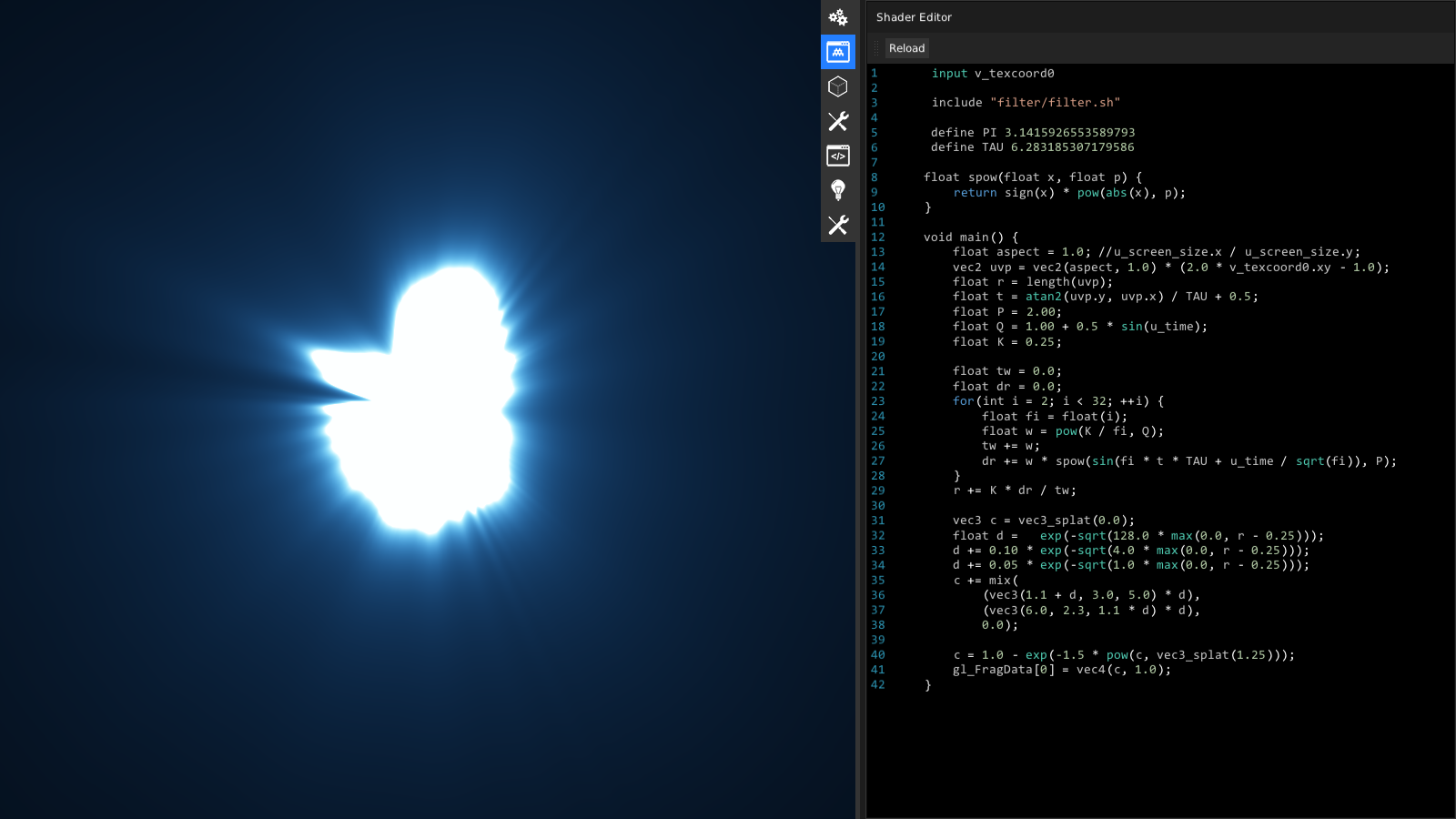Click the 'float t = atan2(uvp.y, uvp.x)' line
This screenshot has height=819, width=1456.
[1106, 297]
